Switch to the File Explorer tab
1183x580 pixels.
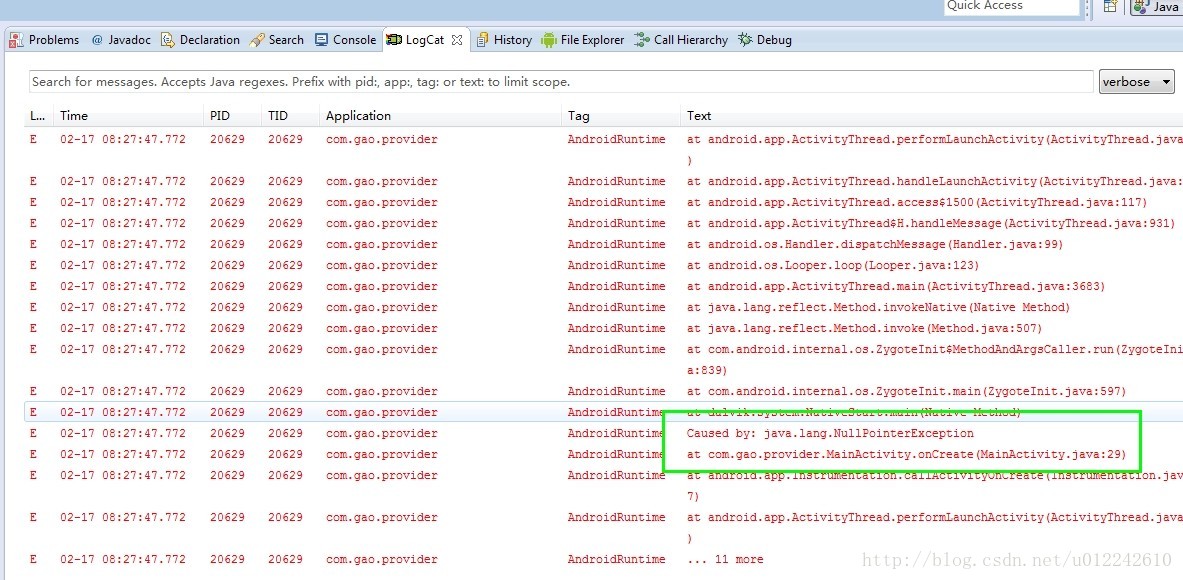point(583,40)
